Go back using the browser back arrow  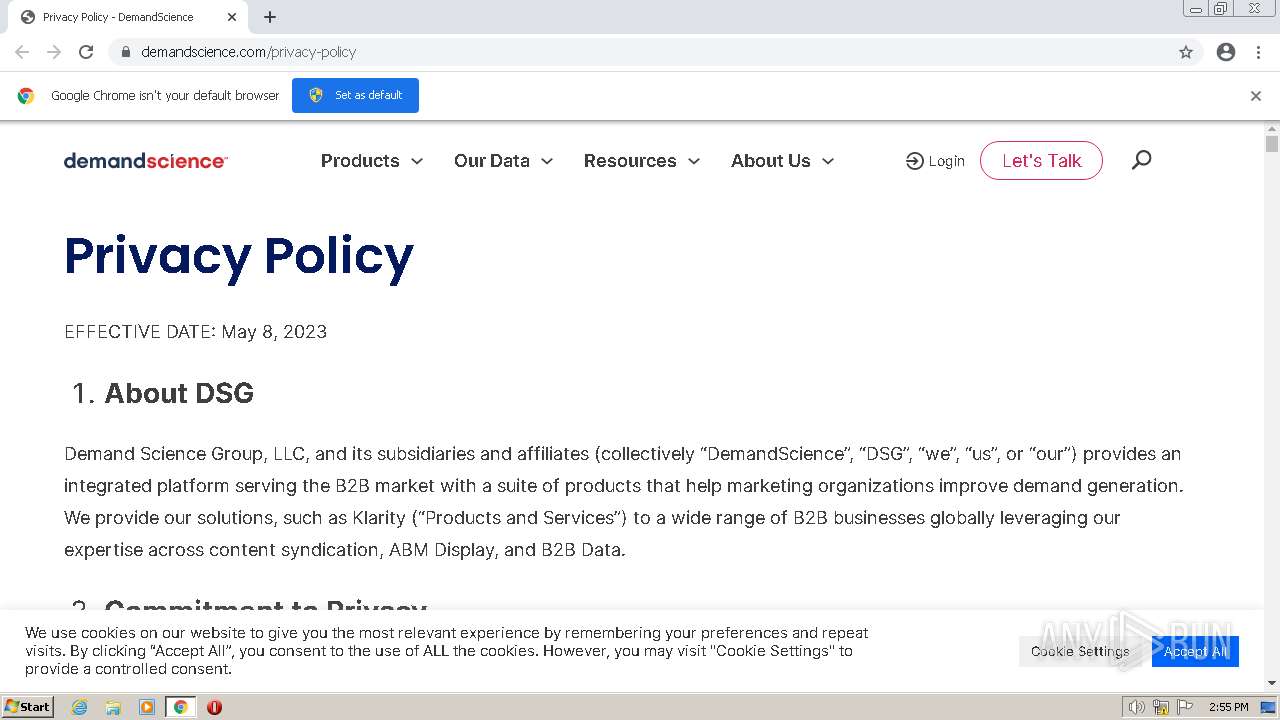tap(22, 52)
